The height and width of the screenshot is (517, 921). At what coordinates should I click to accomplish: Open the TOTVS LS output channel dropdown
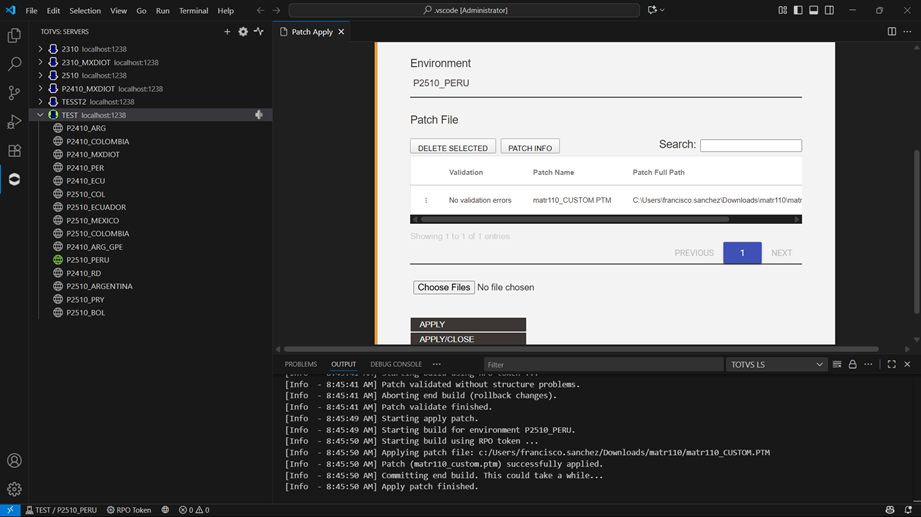777,364
